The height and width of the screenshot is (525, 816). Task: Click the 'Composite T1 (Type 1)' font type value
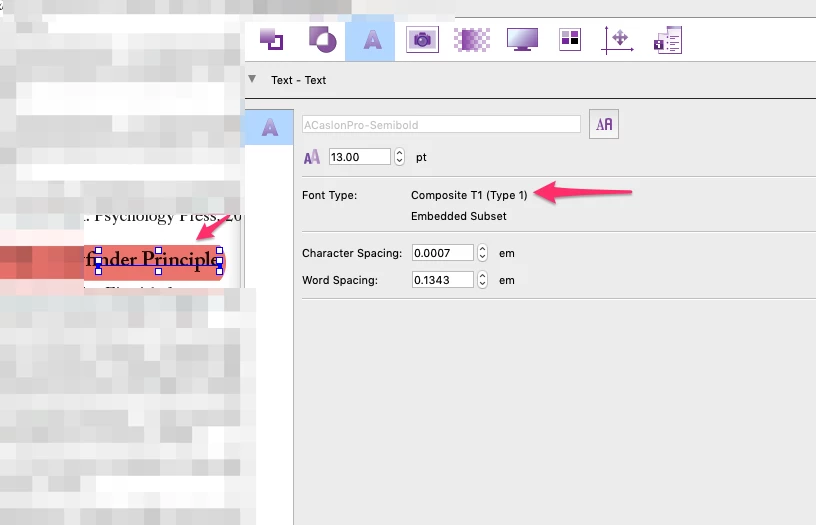tap(469, 195)
